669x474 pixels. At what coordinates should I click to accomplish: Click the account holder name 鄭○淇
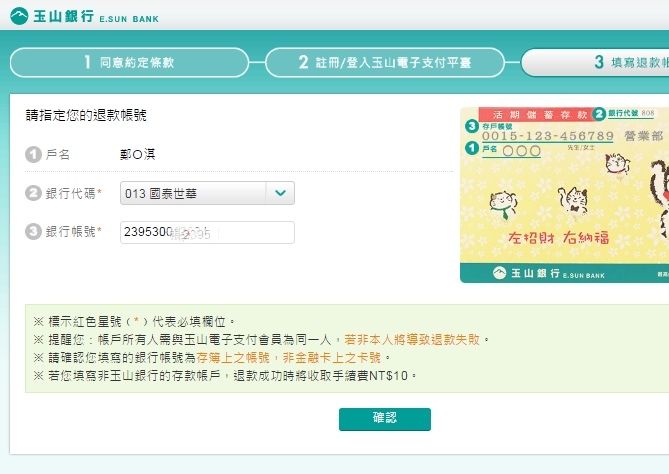tap(137, 154)
